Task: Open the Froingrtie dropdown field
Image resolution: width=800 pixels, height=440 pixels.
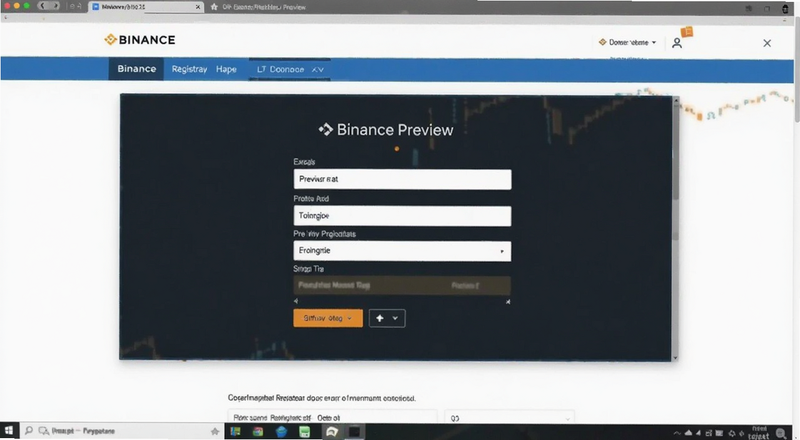Action: (402, 251)
